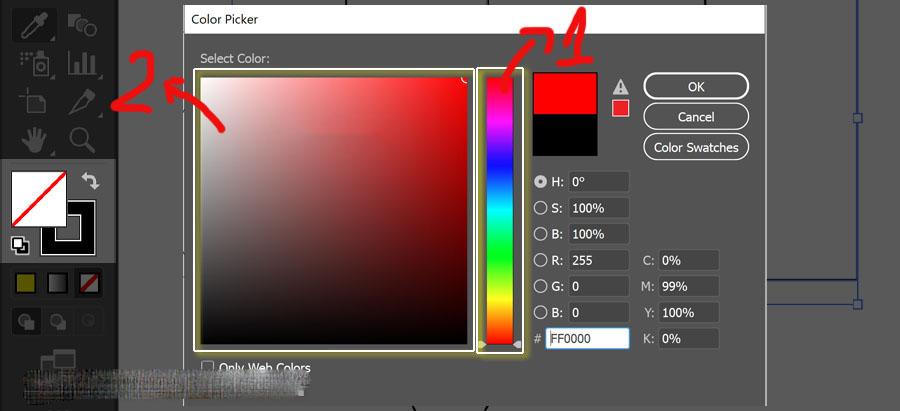Select the H hue radio button
This screenshot has width=900, height=411.
540,181
